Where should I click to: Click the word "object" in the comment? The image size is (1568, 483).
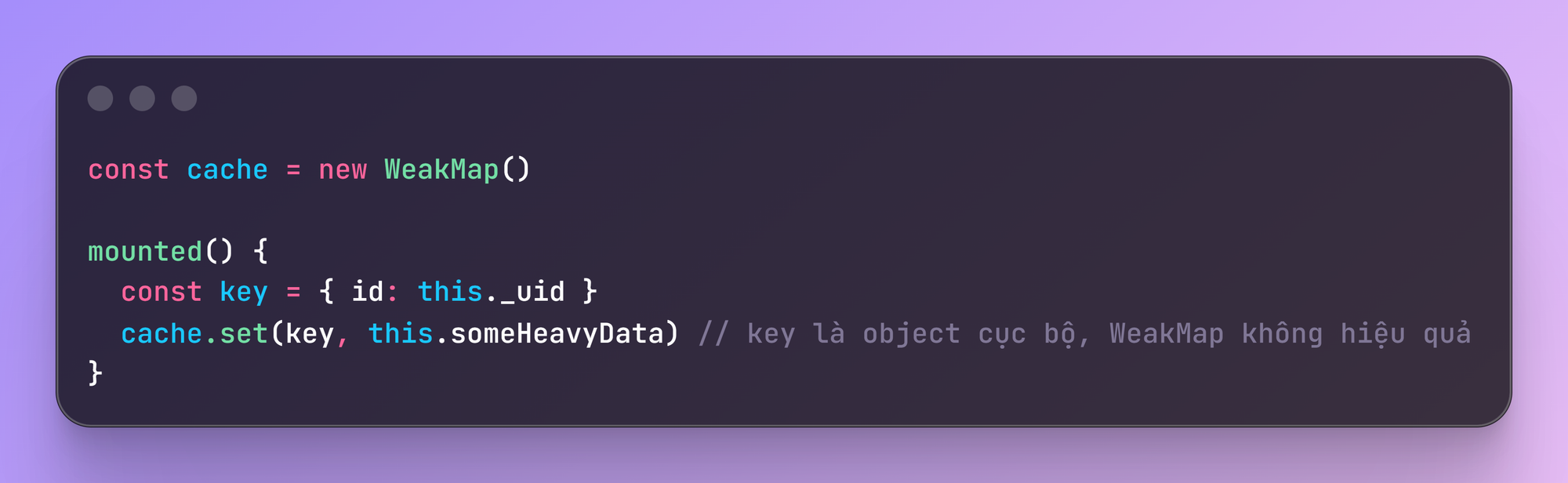pyautogui.click(x=911, y=334)
